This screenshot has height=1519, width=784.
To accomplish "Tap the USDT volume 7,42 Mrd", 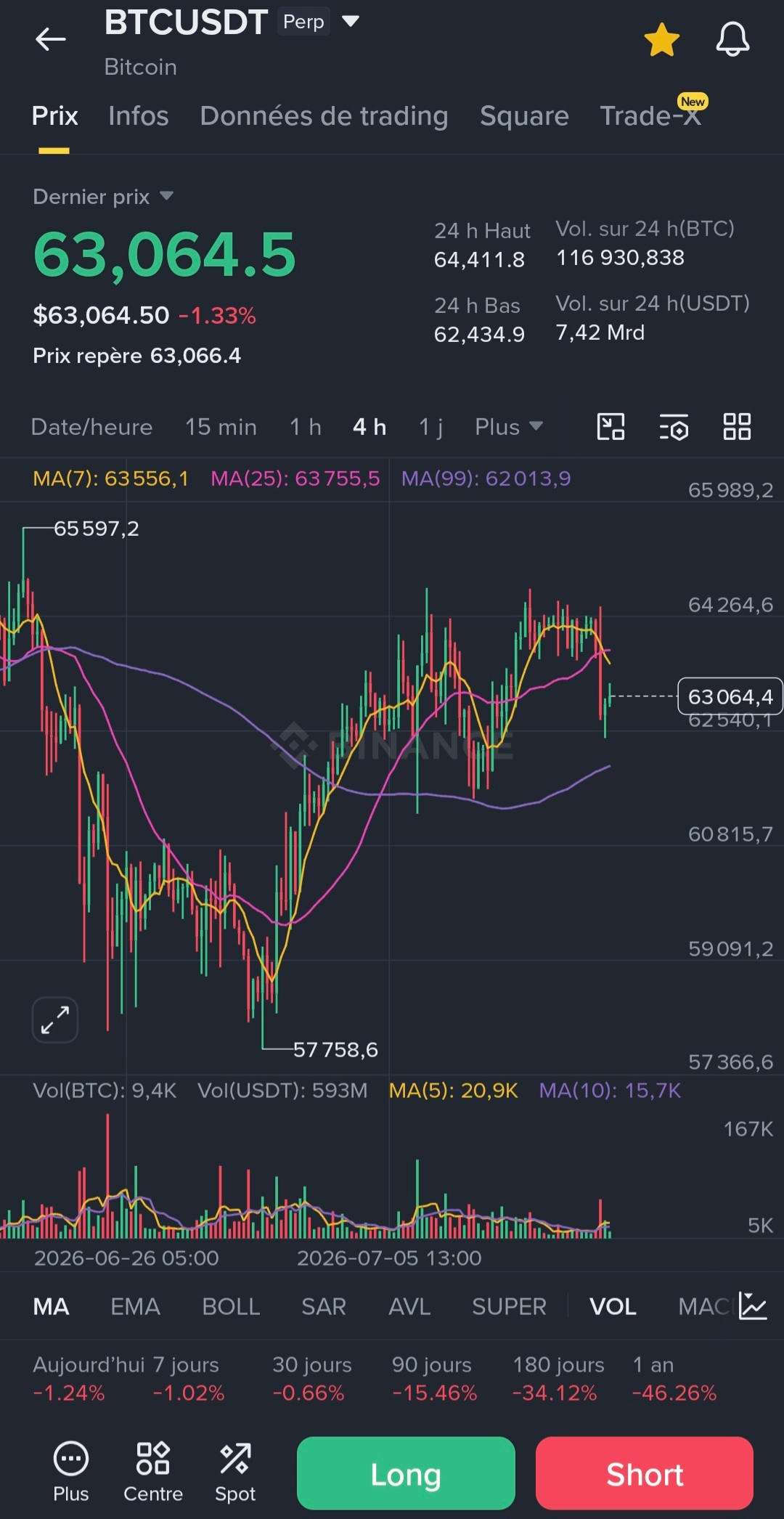I will coord(600,333).
